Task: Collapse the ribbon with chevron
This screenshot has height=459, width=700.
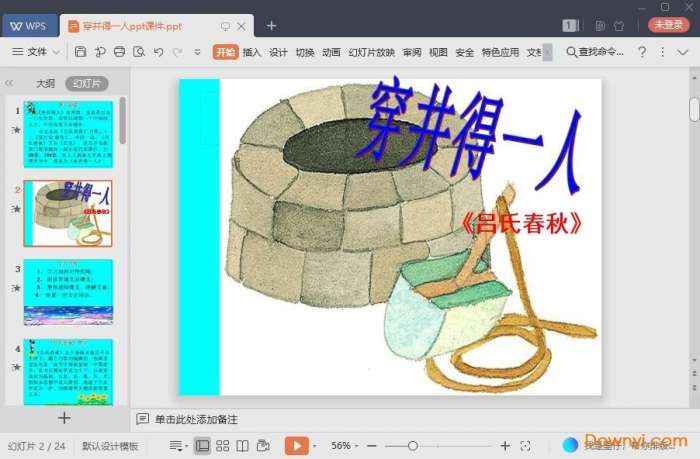Action: [x=683, y=52]
